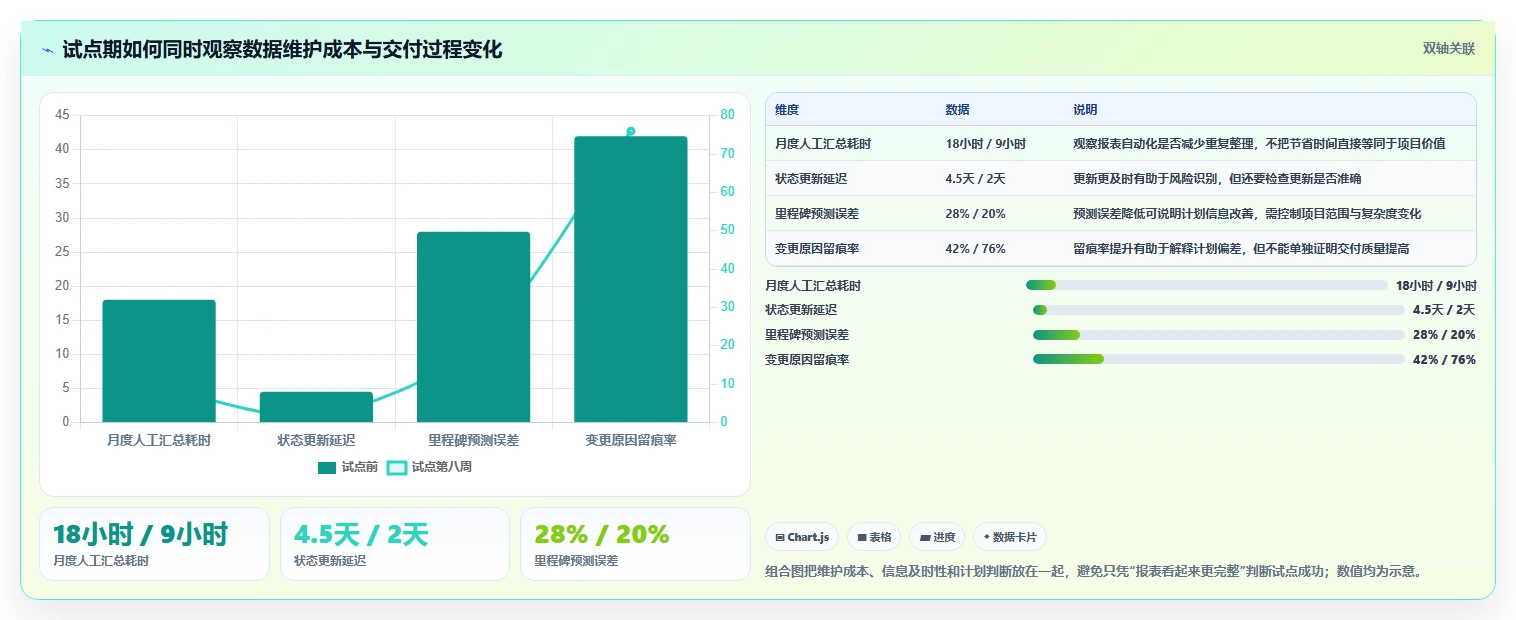Click table row label 状态更新延迟
The image size is (1516, 620).
(x=811, y=179)
